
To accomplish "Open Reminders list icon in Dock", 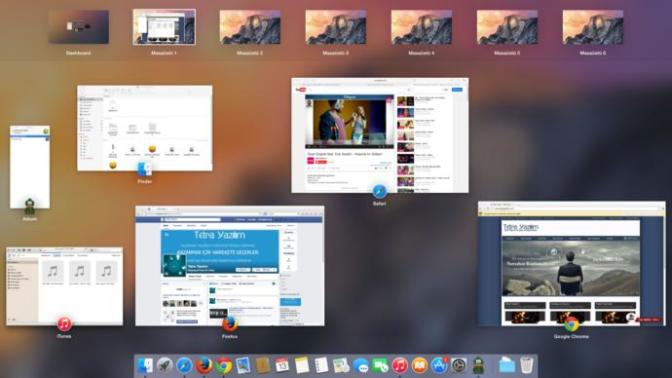I will 321,366.
